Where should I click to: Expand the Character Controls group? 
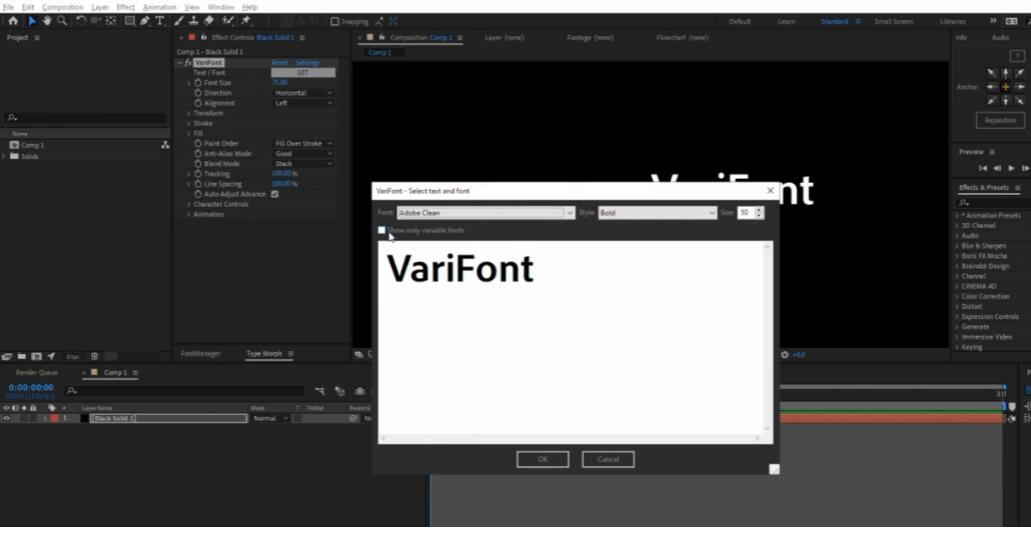(189, 205)
